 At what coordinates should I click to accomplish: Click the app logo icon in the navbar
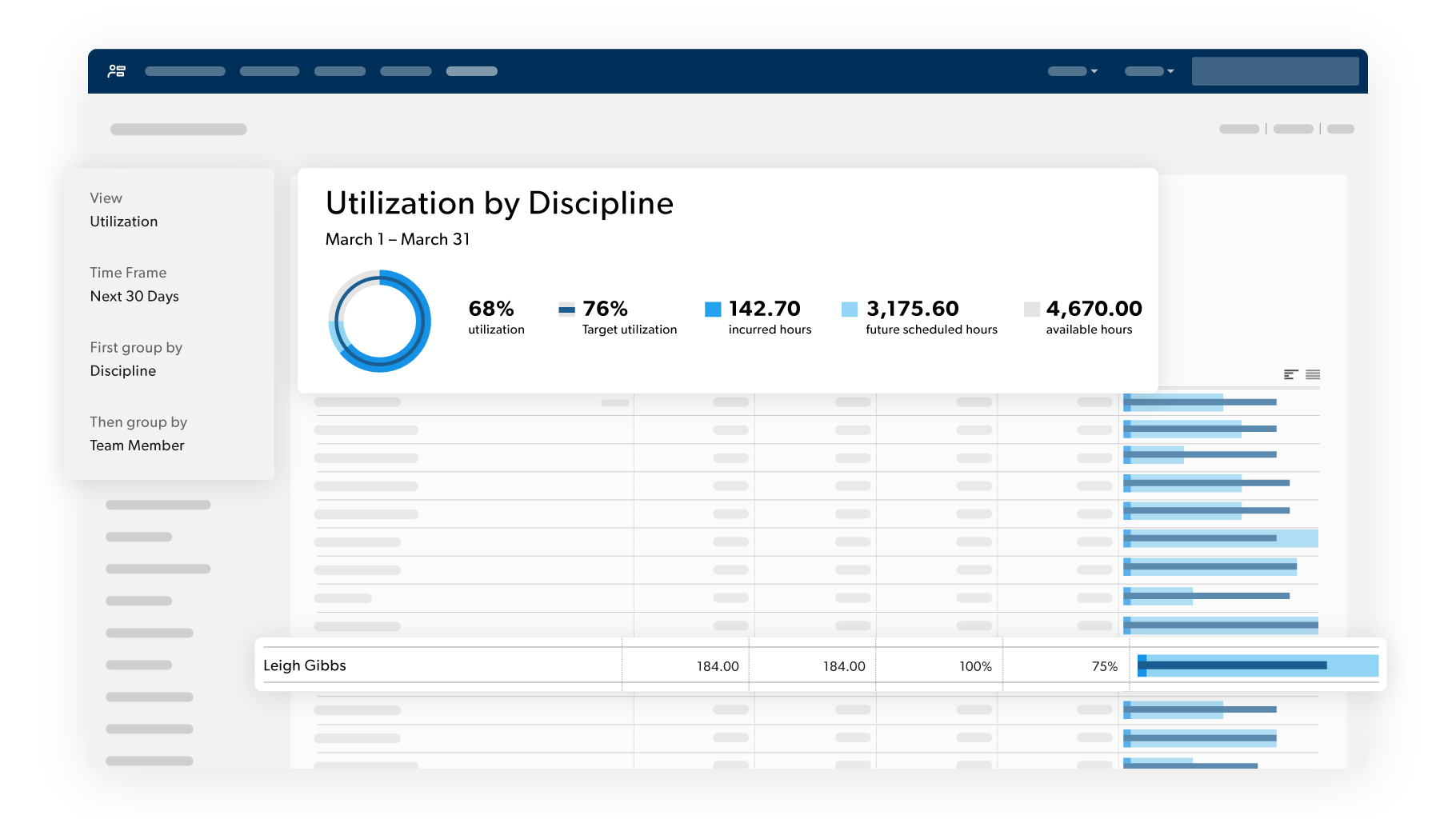[117, 71]
